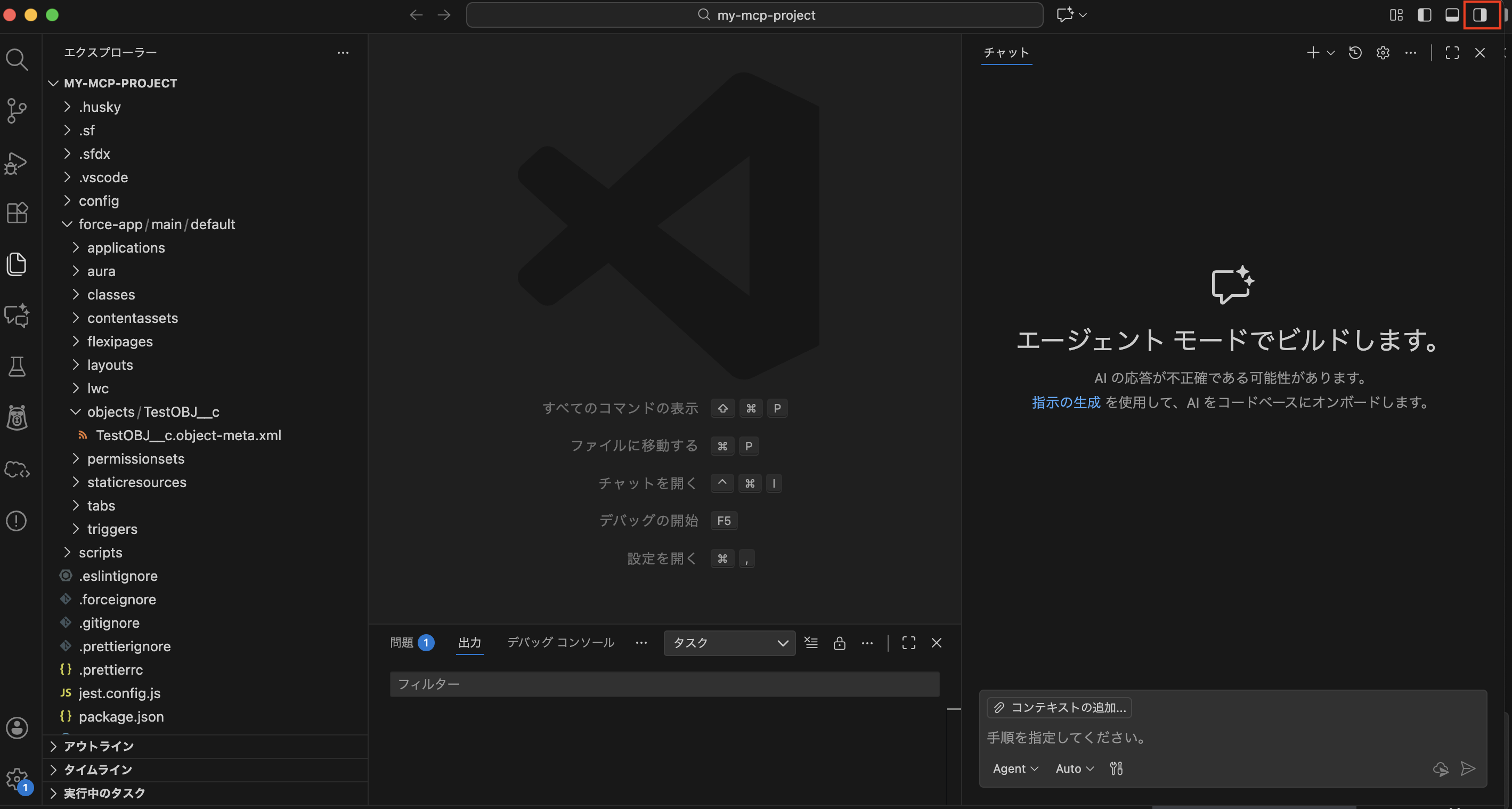Open Manage settings gear at bottom left

17,776
